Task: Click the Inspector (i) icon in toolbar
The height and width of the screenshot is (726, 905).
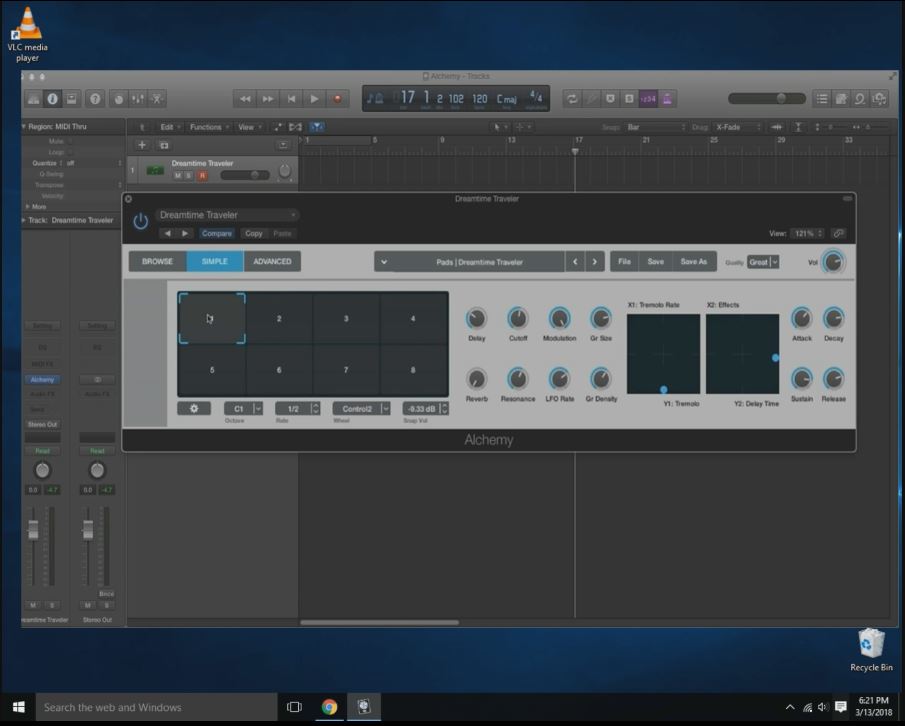Action: [52, 98]
